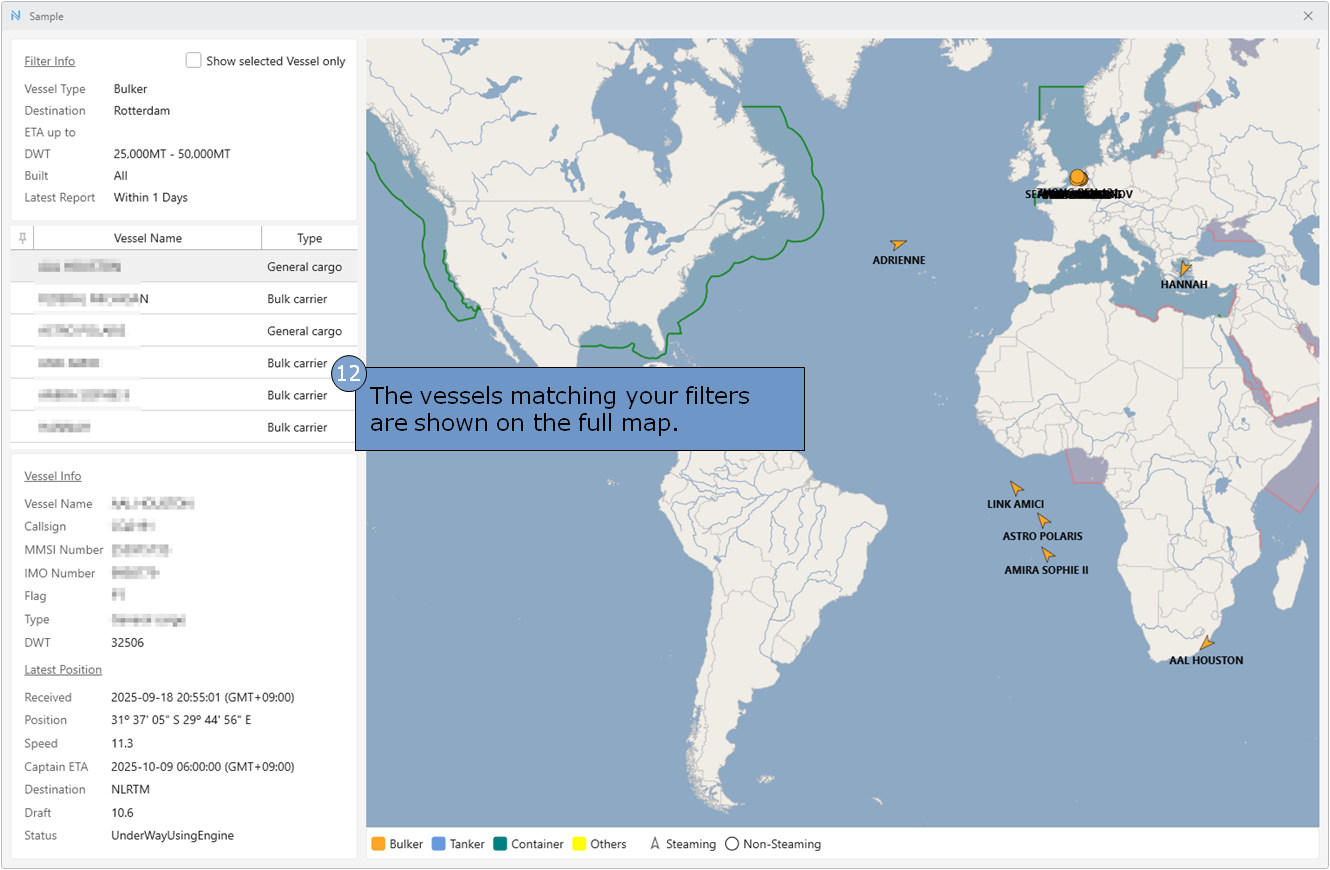Select the HANNAH vessel marker on map

coord(1185,268)
